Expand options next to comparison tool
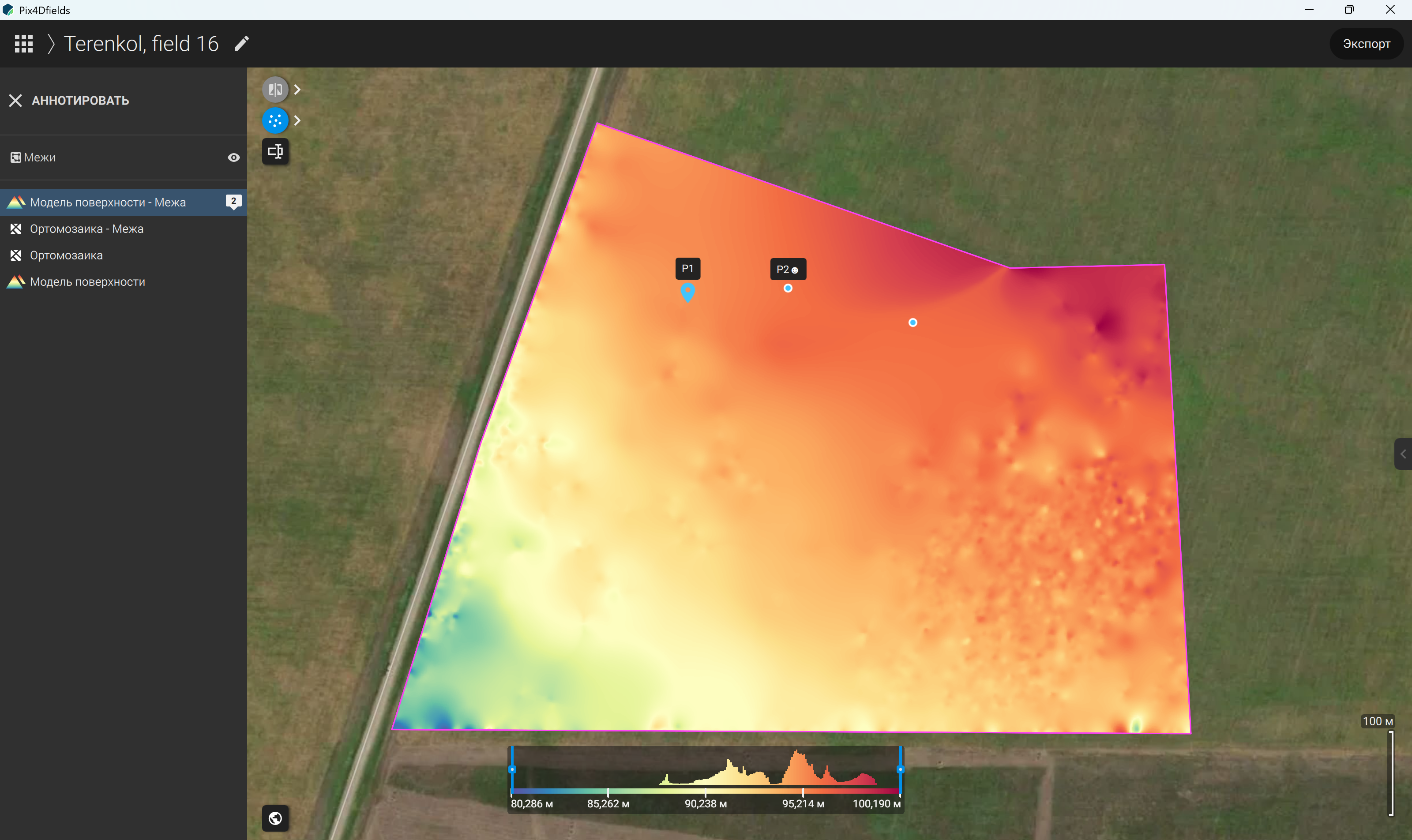 pyautogui.click(x=297, y=90)
